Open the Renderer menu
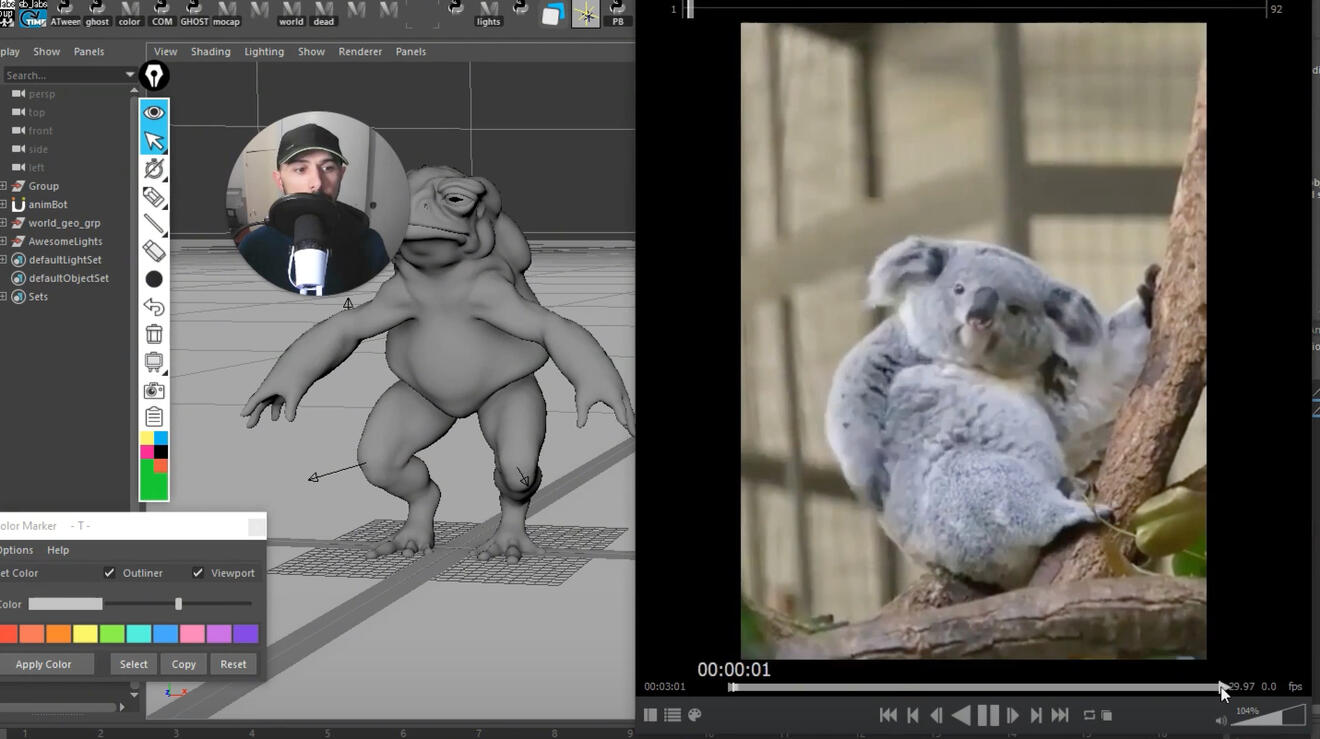1320x739 pixels. coord(360,51)
